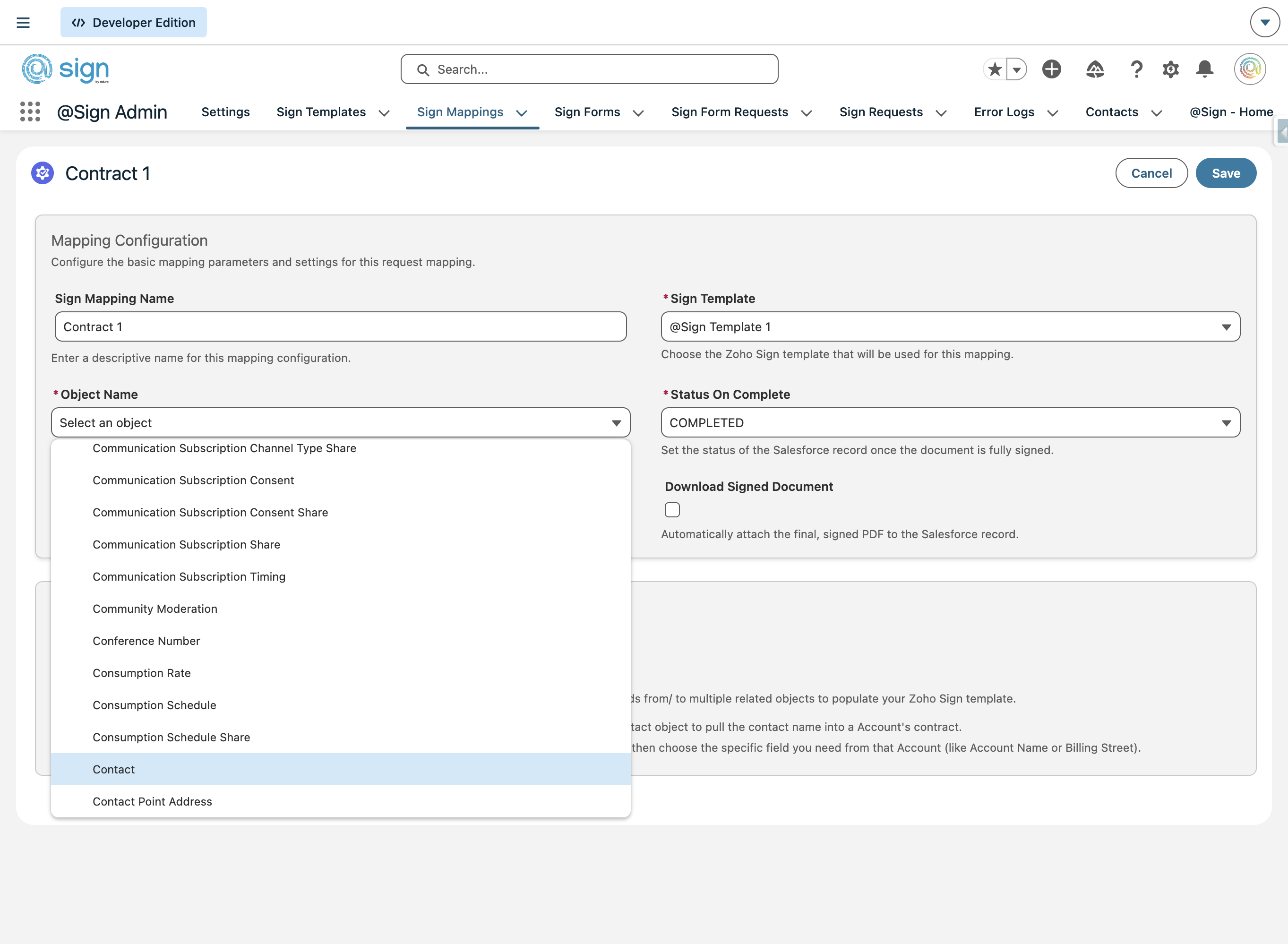Image resolution: width=1288 pixels, height=944 pixels.
Task: Click the Favorites star icon
Action: click(x=995, y=69)
